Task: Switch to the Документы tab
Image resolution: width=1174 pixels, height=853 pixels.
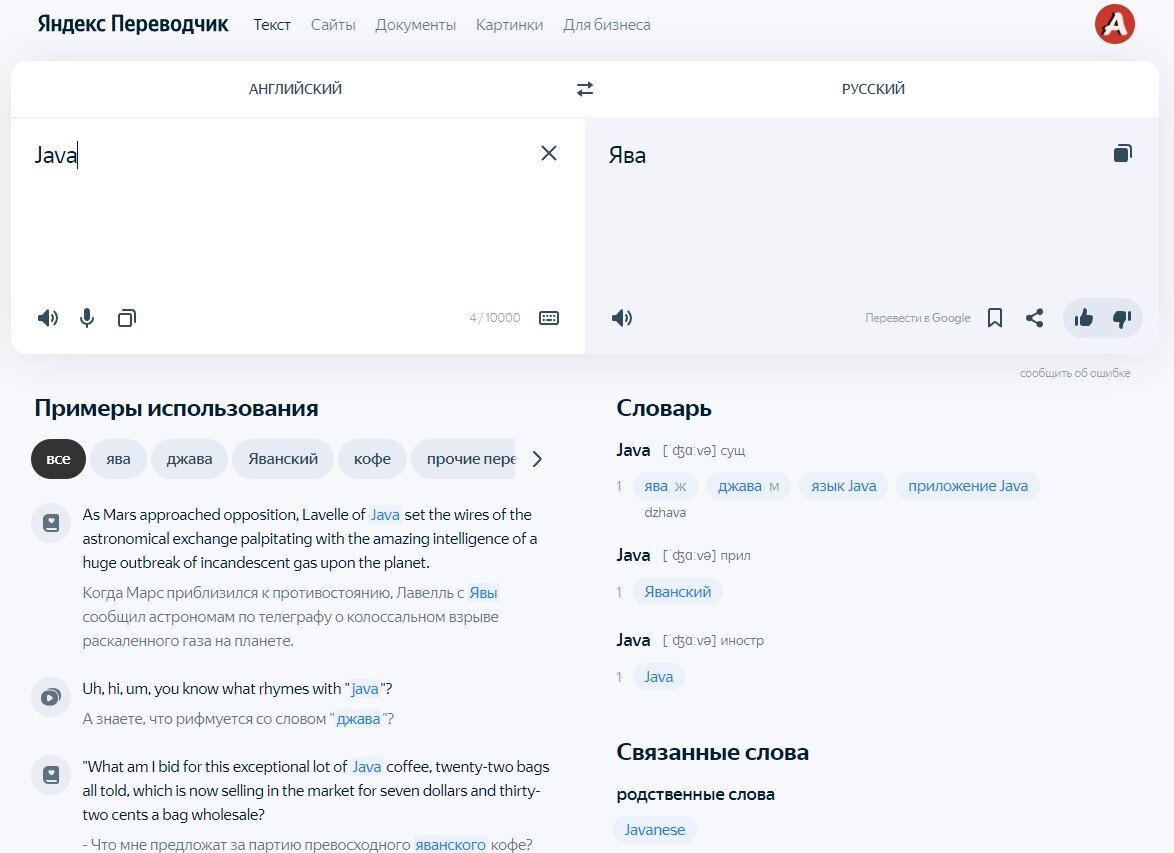Action: (x=416, y=25)
